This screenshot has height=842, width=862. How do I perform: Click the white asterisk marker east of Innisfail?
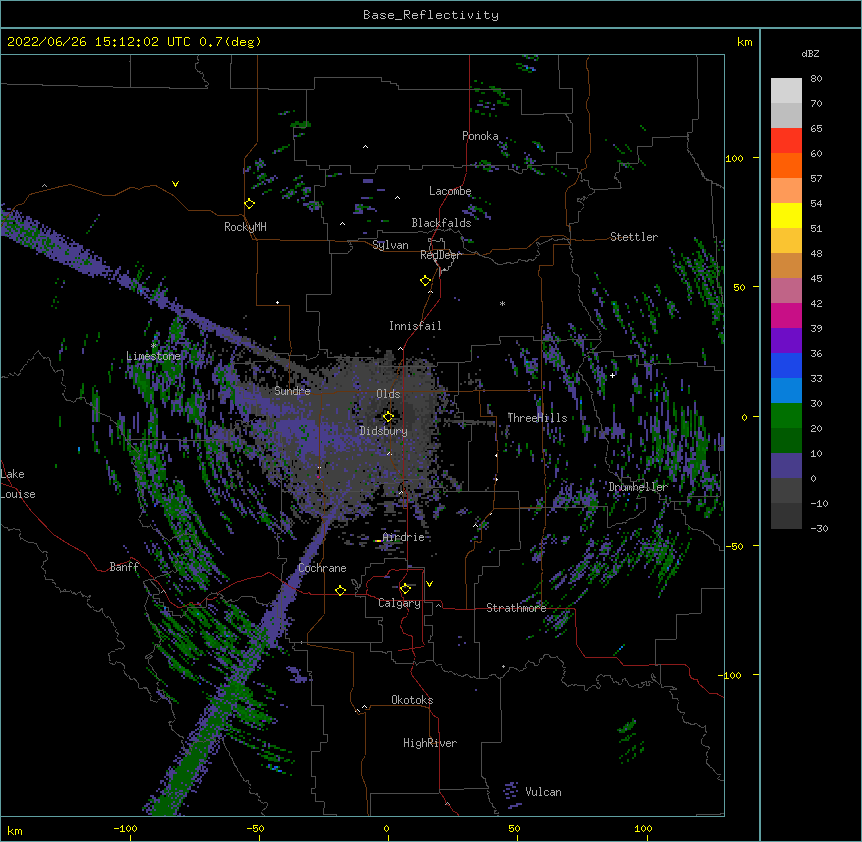click(502, 303)
